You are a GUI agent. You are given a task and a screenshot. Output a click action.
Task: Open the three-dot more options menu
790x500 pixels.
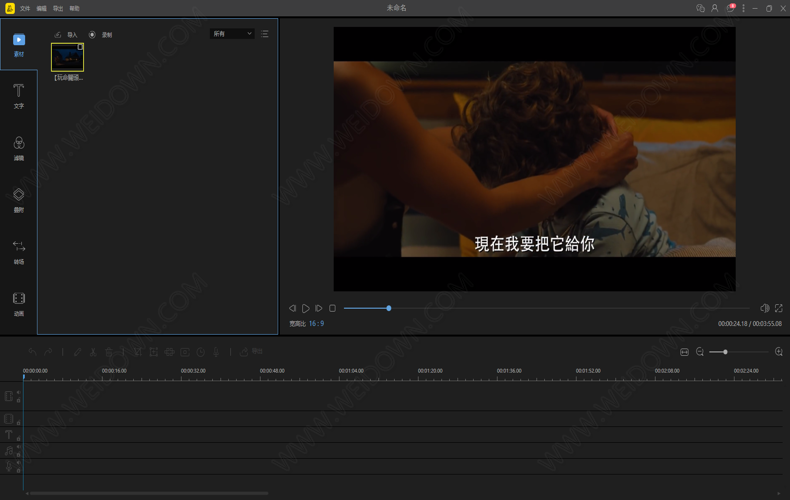tap(743, 8)
